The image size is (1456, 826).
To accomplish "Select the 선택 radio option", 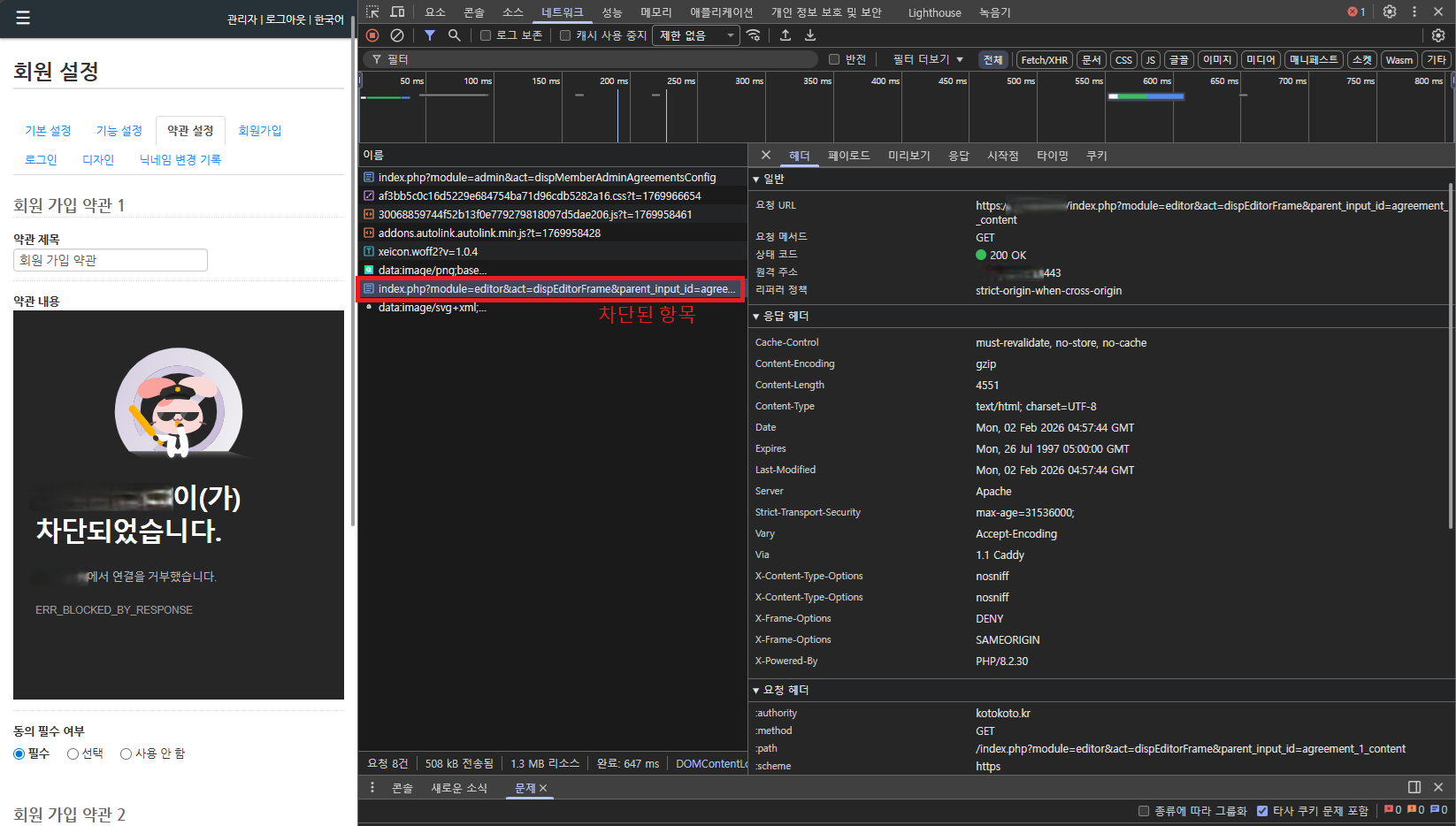I will pyautogui.click(x=73, y=753).
